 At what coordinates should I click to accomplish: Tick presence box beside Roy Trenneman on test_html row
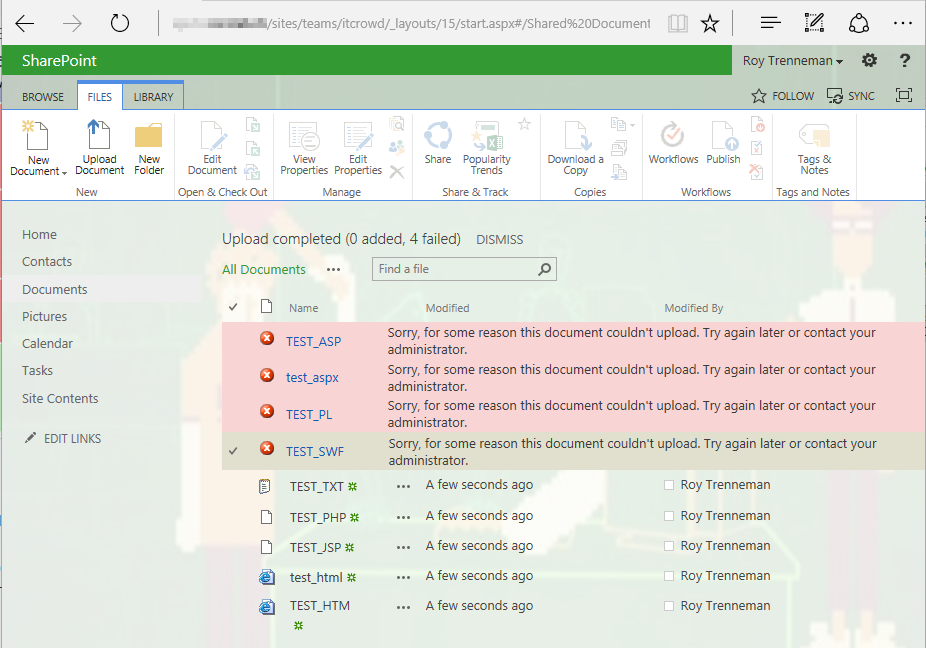[669, 576]
